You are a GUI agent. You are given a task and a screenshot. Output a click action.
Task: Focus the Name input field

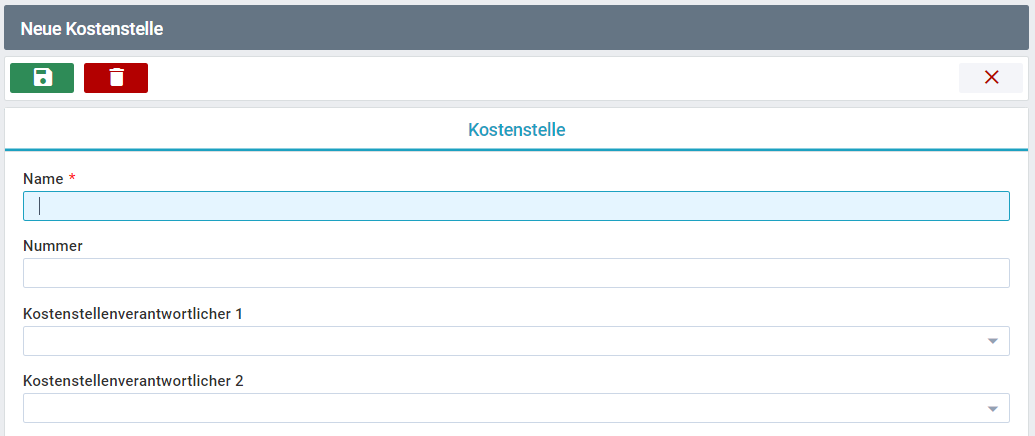click(516, 206)
